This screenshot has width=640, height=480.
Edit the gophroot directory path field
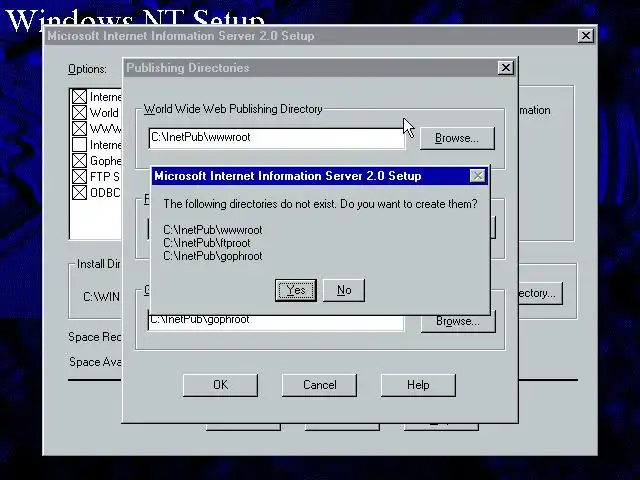coord(276,321)
